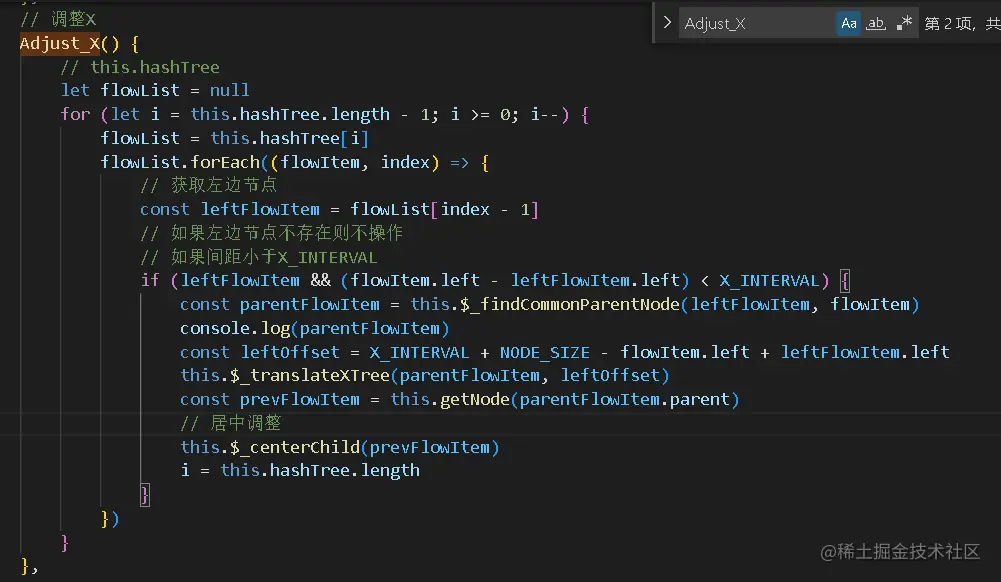Click the highlighted closing brace of if block
The width and height of the screenshot is (1001, 582).
coord(145,495)
